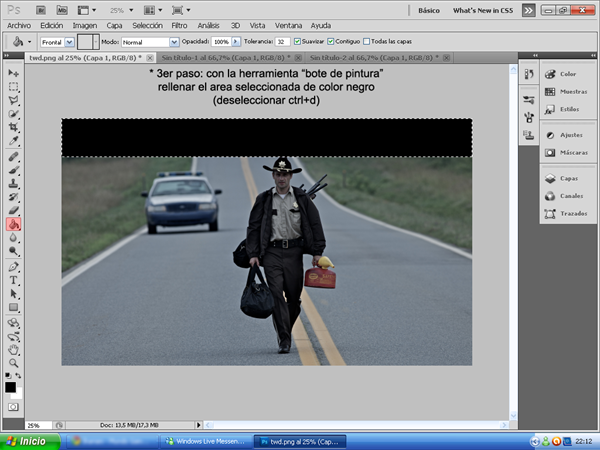
Task: Open the Capas panel
Action: (567, 178)
